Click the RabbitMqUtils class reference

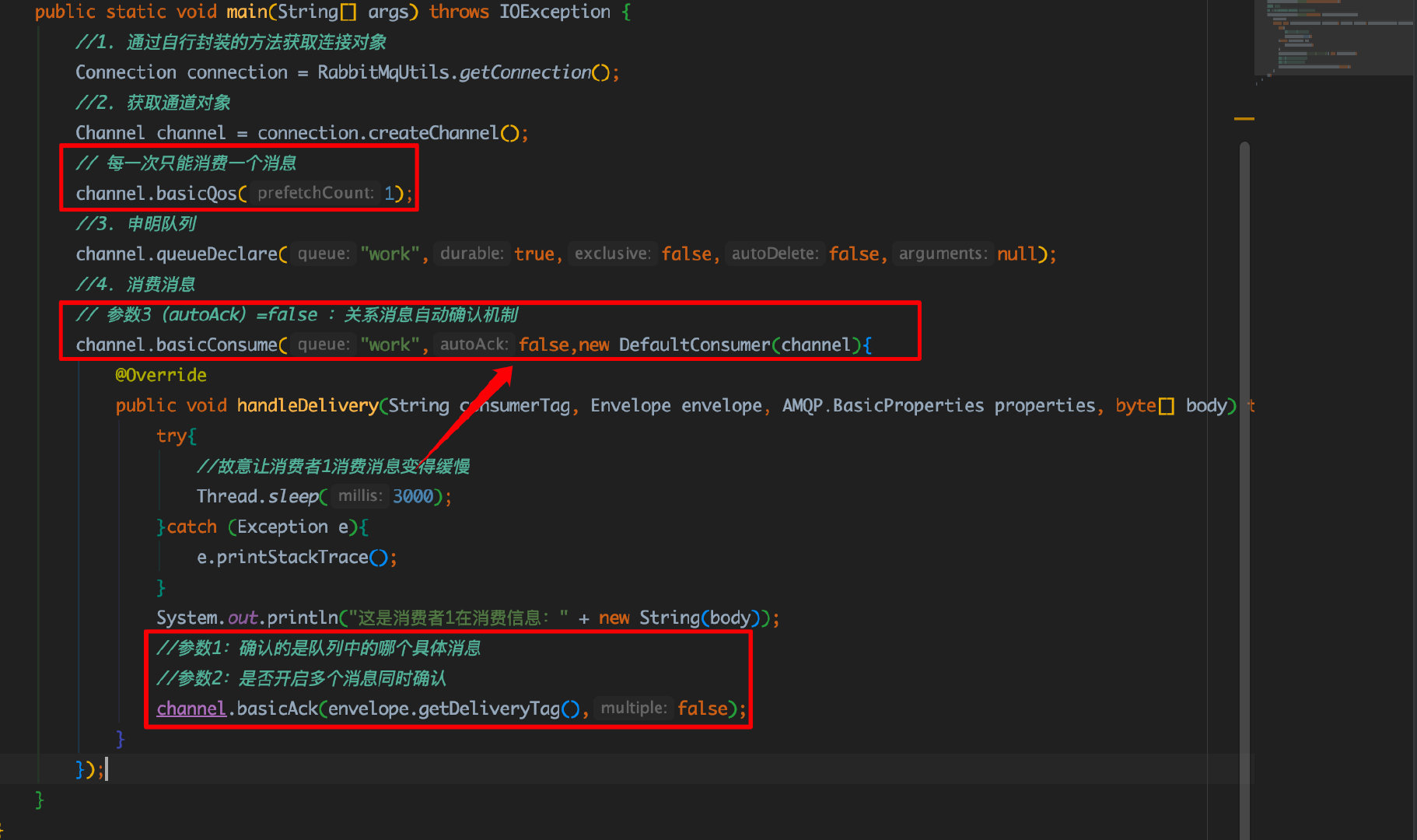(x=383, y=72)
